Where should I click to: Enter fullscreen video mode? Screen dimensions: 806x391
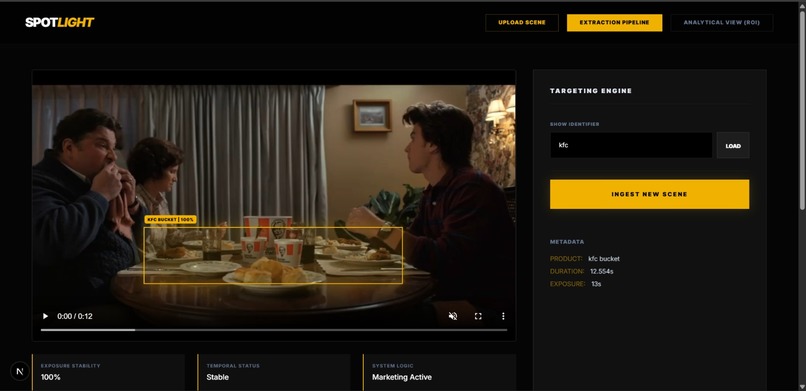pos(478,316)
